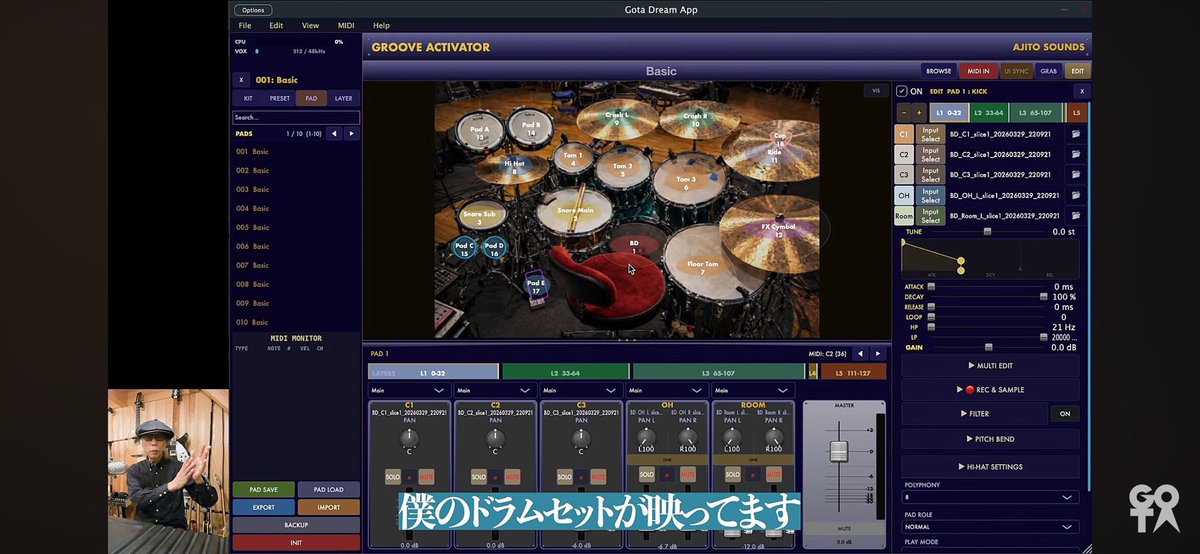Select the Snare Sub pad
The image size is (1200, 554).
479,217
